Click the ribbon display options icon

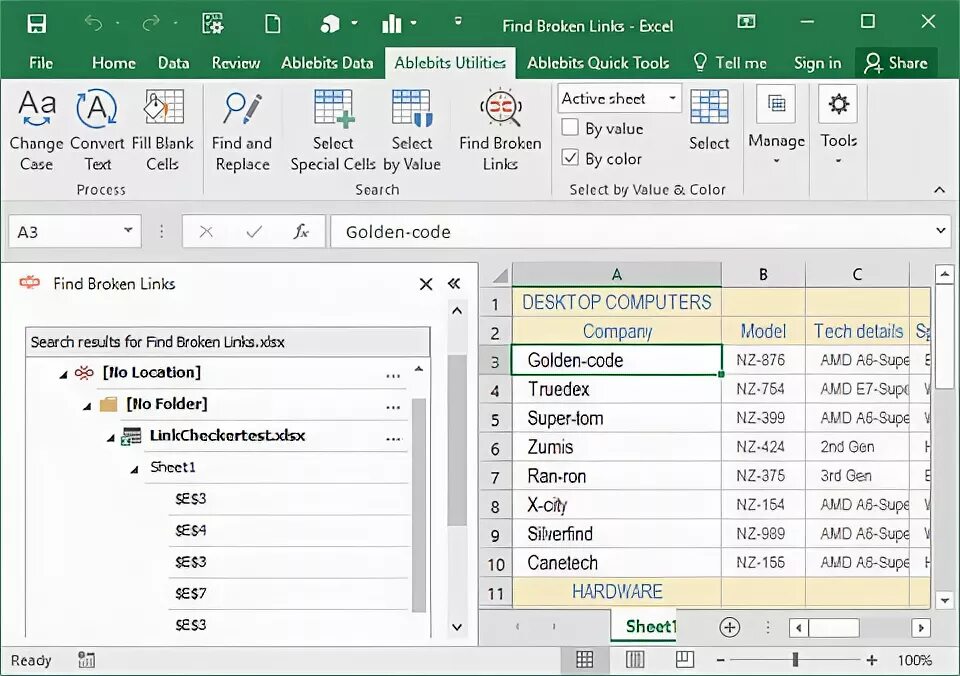coord(746,23)
